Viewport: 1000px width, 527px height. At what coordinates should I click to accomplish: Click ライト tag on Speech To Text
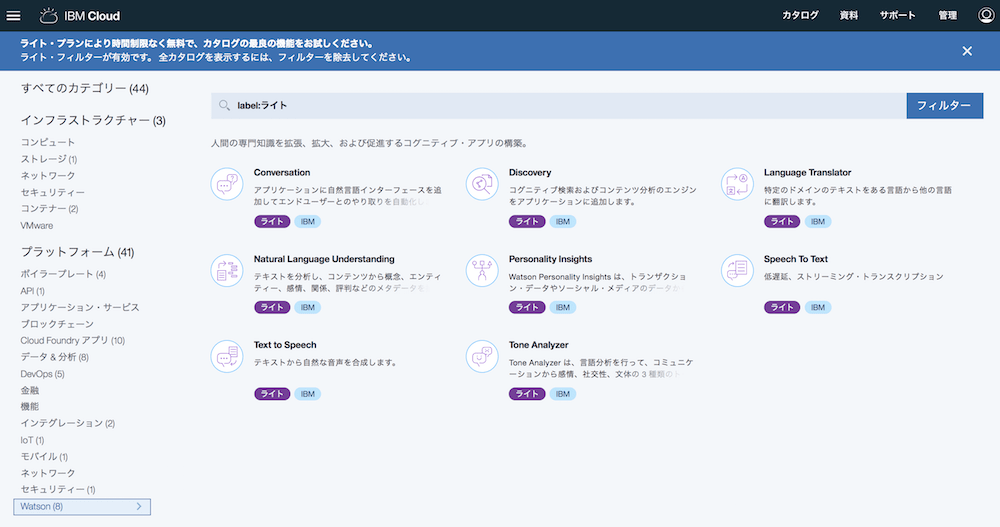pos(782,308)
